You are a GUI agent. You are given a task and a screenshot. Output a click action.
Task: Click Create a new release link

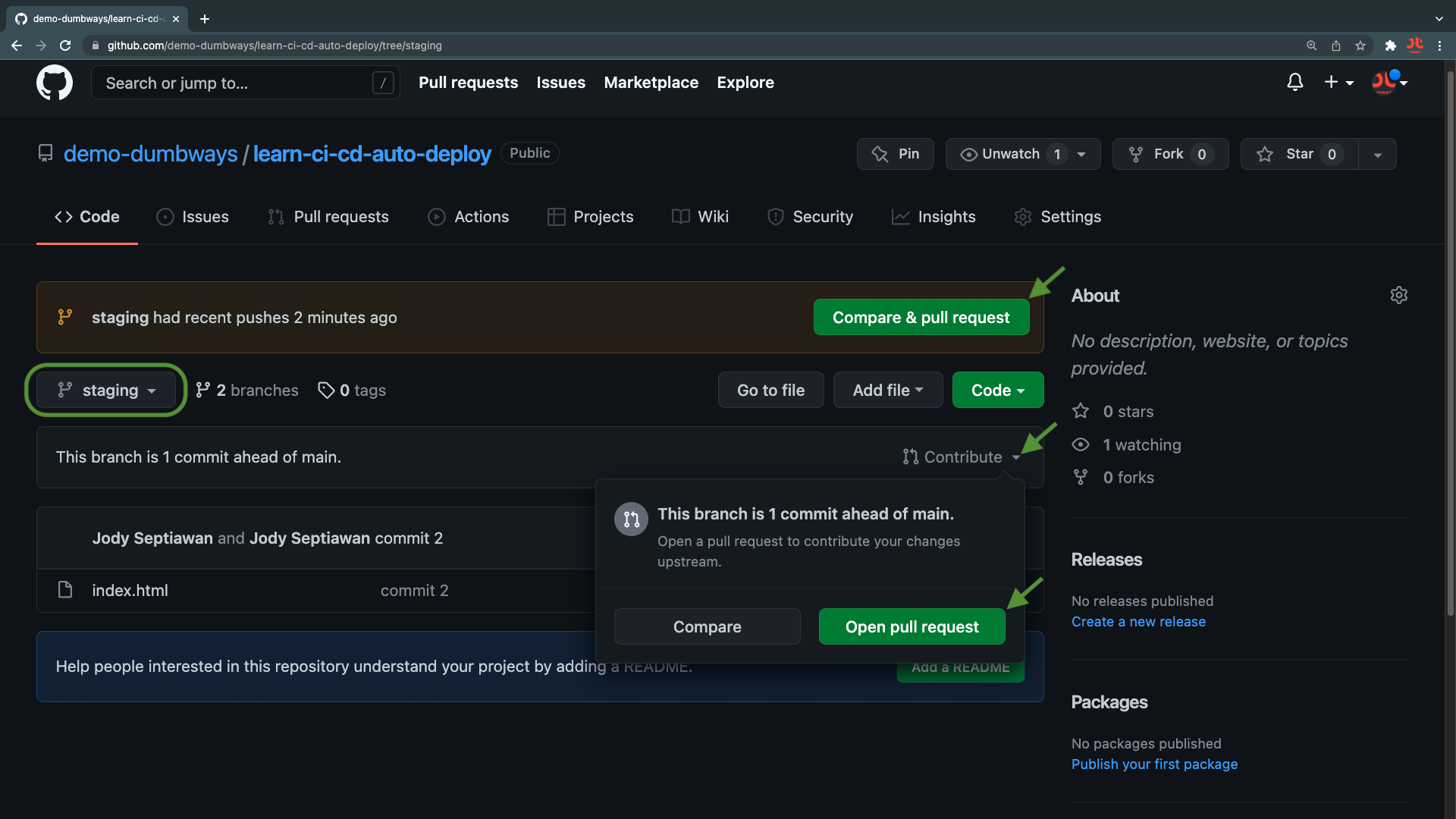pyautogui.click(x=1137, y=622)
